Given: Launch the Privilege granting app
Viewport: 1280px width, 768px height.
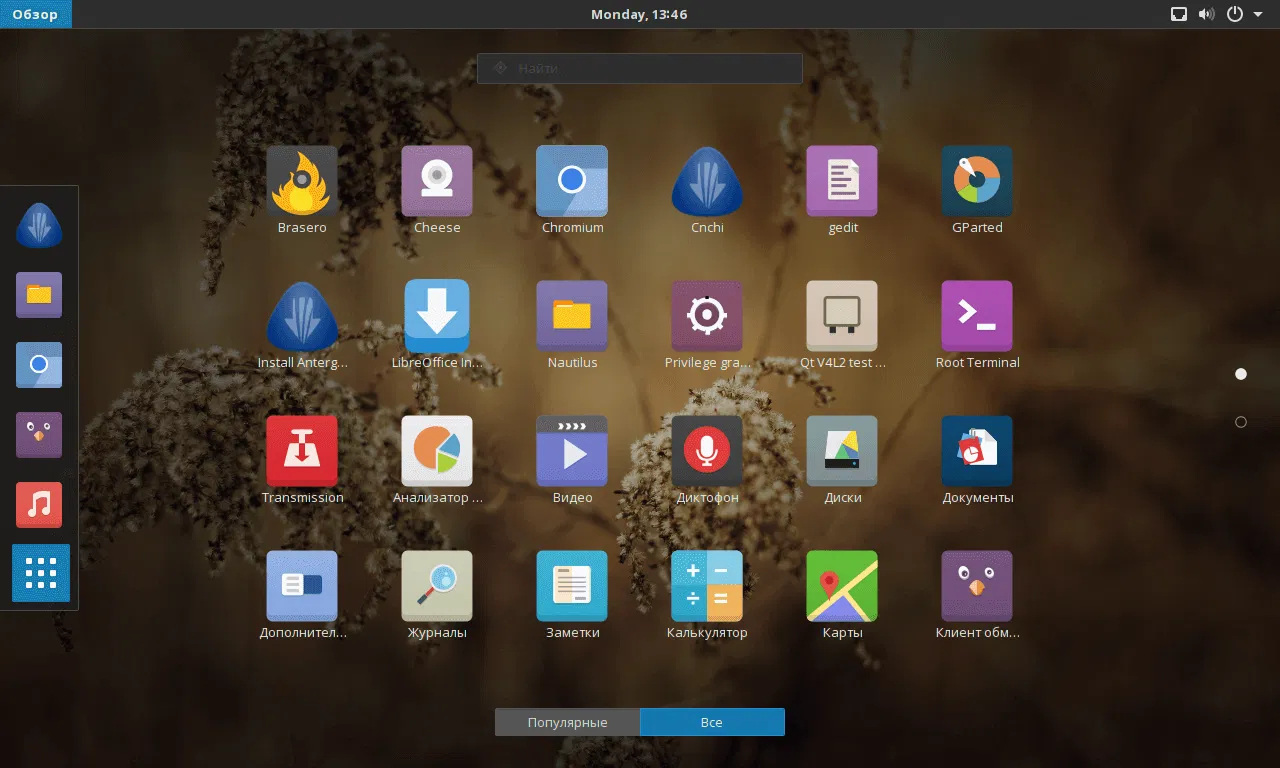Looking at the screenshot, I should click(x=707, y=316).
